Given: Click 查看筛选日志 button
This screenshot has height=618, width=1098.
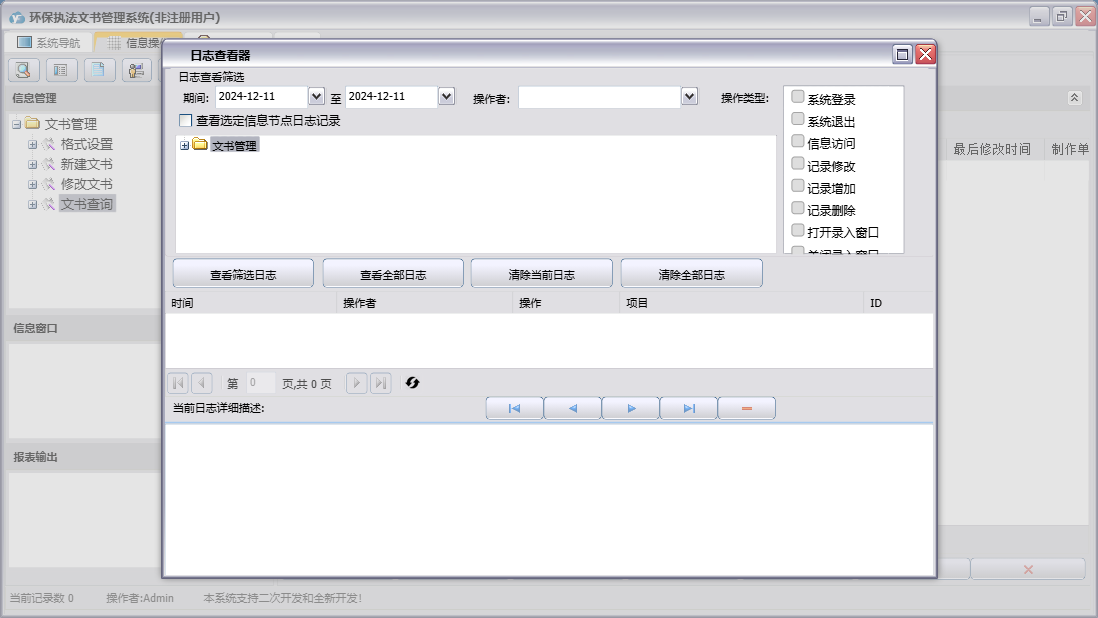Looking at the screenshot, I should tap(243, 274).
